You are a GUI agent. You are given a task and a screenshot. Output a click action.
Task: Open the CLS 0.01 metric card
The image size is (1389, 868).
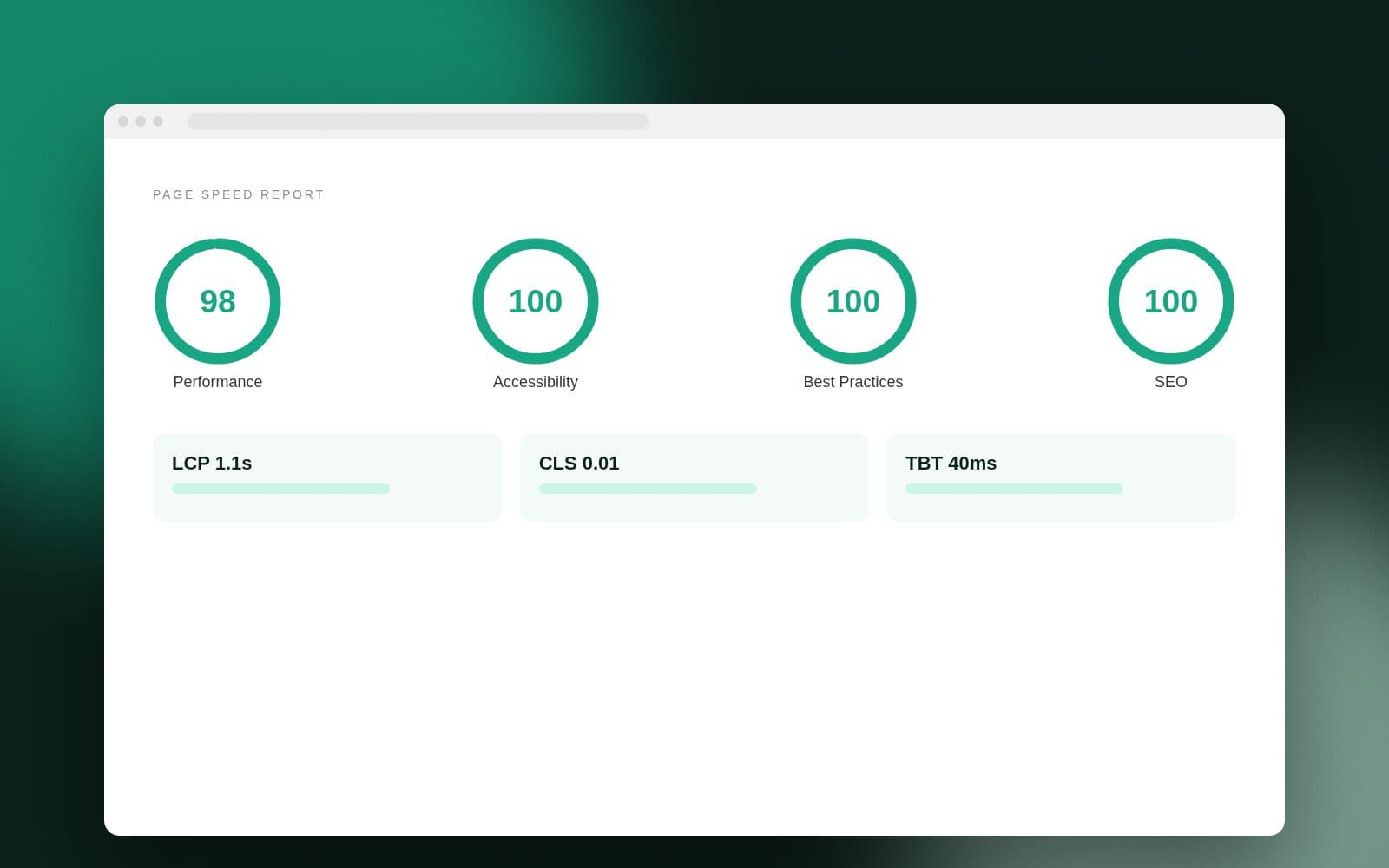point(694,477)
